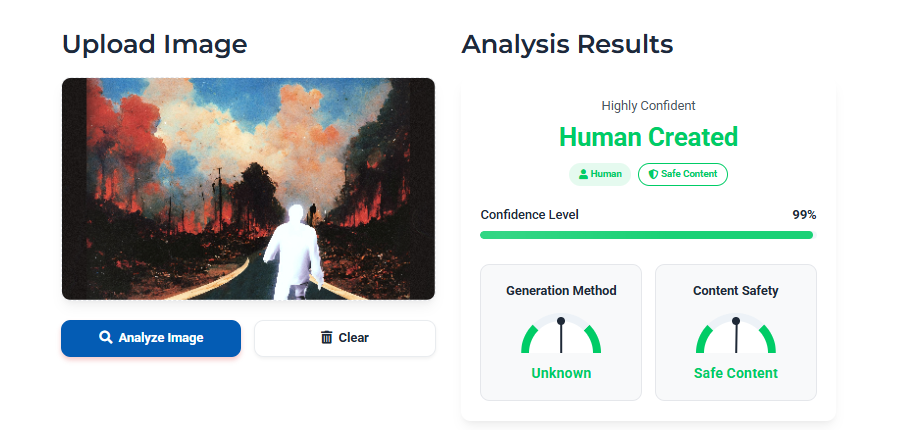Click the magnifier icon on Analyze Image
This screenshot has width=903, height=430.
(105, 337)
